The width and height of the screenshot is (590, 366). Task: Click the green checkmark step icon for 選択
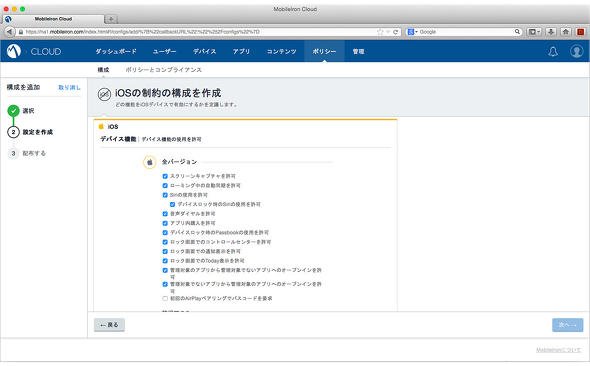click(x=13, y=111)
